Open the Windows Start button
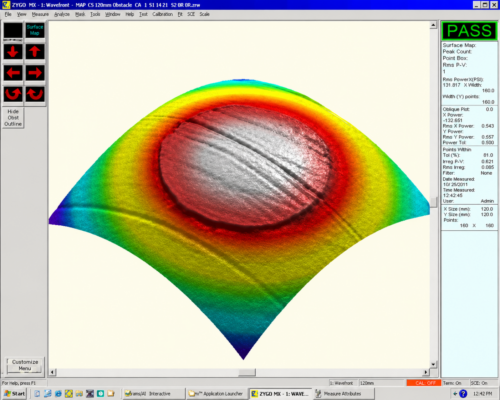The width and height of the screenshot is (500, 400). (14, 394)
